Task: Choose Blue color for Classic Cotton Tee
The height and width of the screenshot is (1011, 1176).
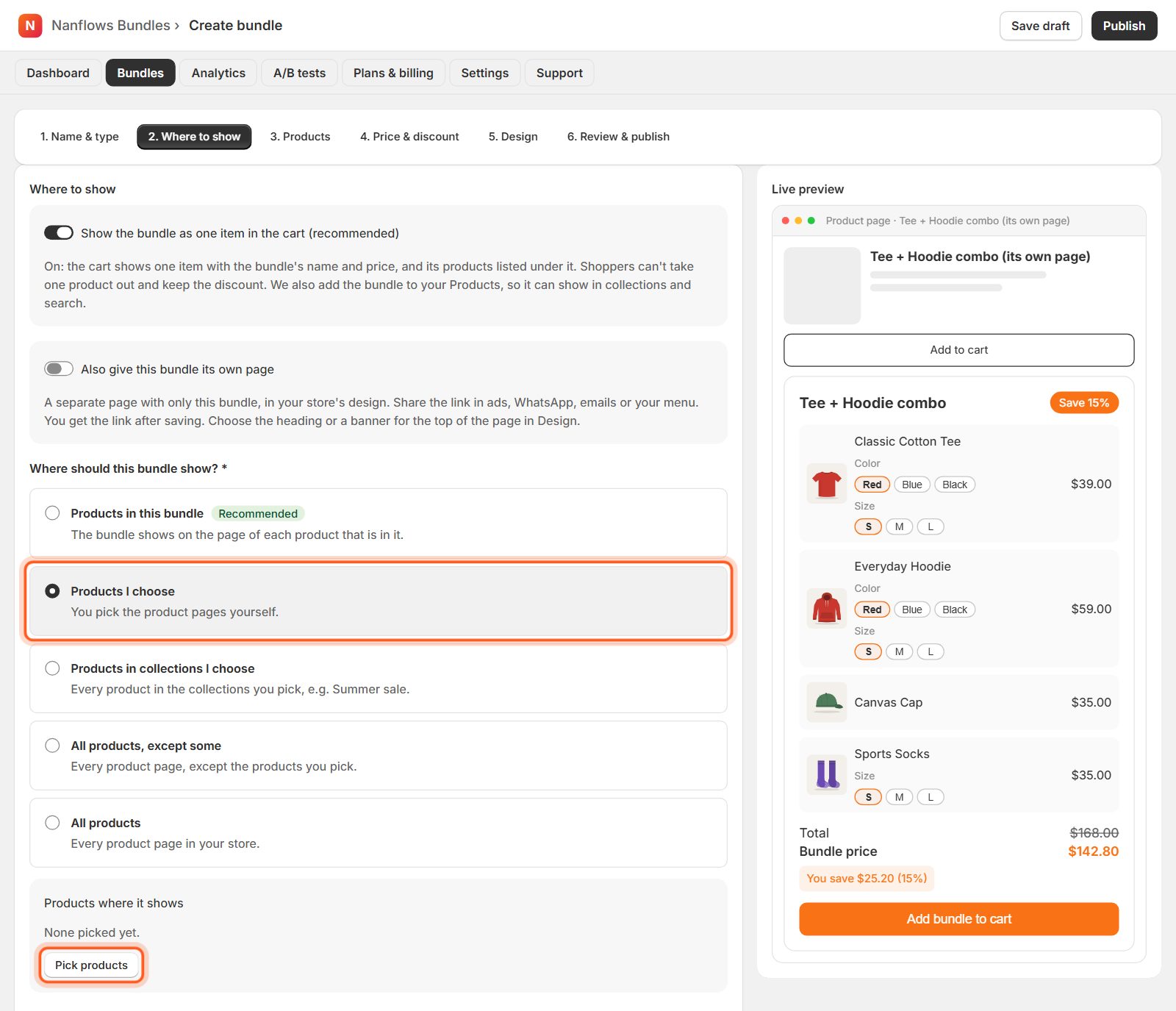Action: (912, 485)
